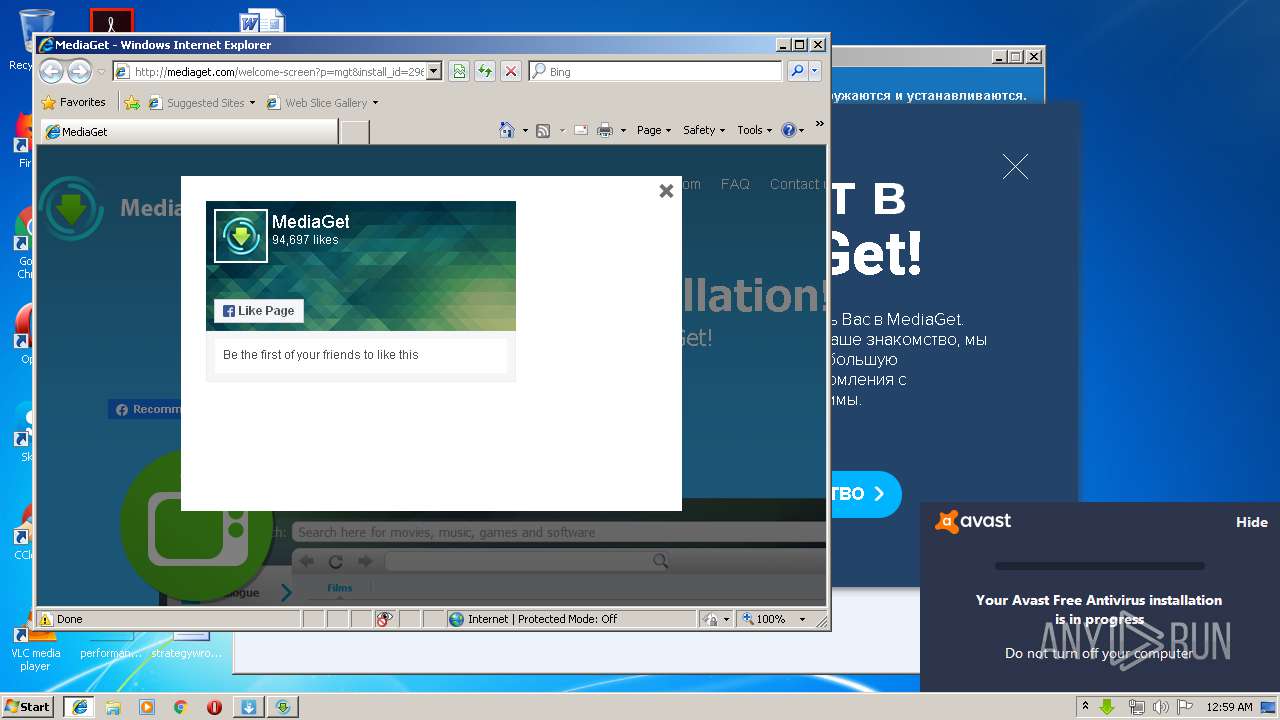Viewport: 1280px width, 720px height.
Task: Show hidden system tray icons
Action: click(1085, 707)
